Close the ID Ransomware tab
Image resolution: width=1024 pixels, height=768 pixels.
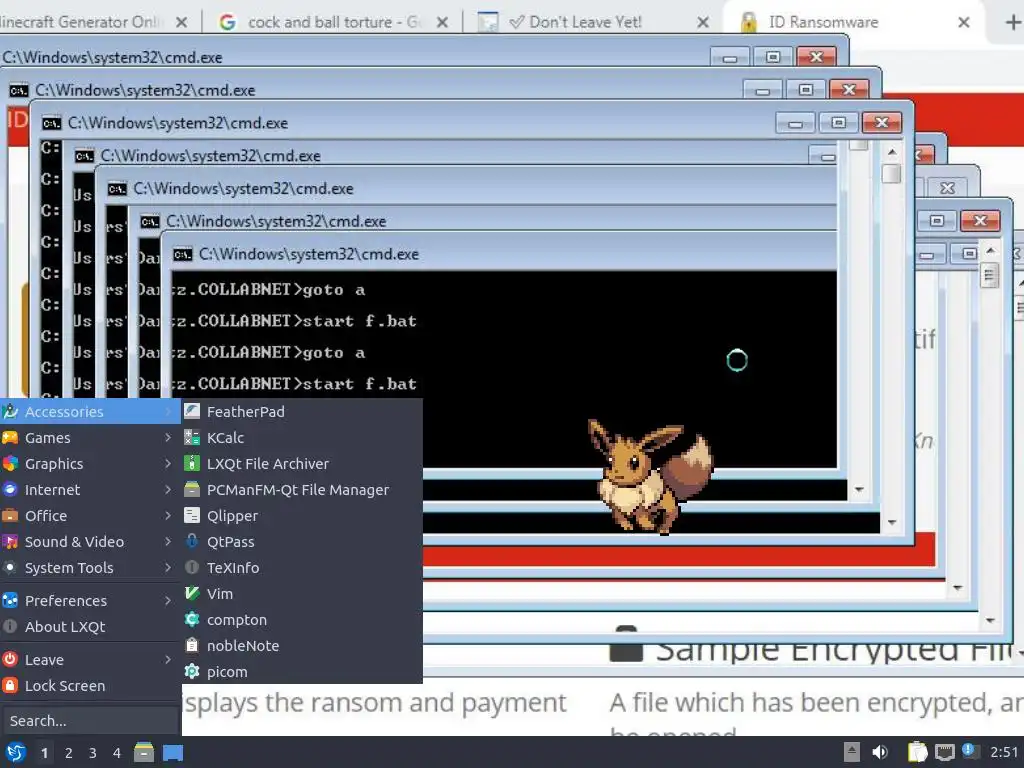pyautogui.click(x=963, y=22)
